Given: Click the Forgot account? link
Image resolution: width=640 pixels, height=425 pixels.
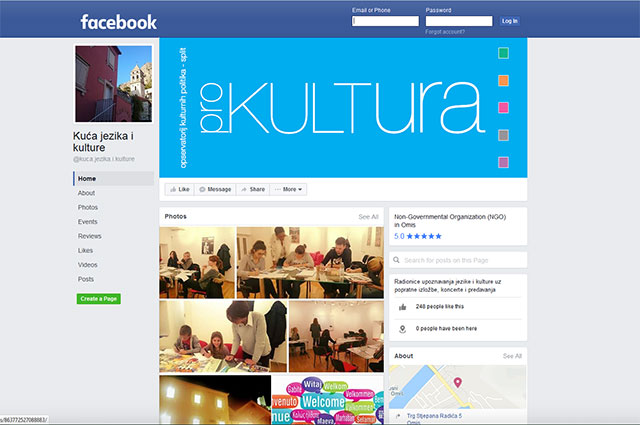Looking at the screenshot, I should tap(445, 32).
